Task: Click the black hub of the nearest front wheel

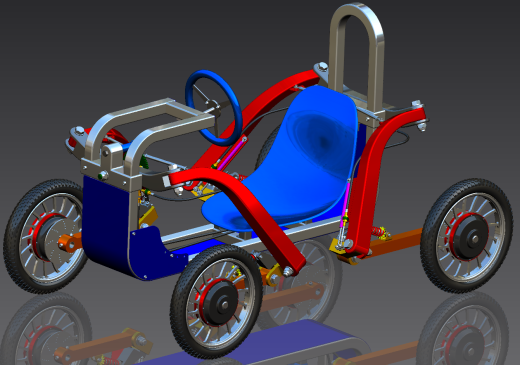Action: 221,303
